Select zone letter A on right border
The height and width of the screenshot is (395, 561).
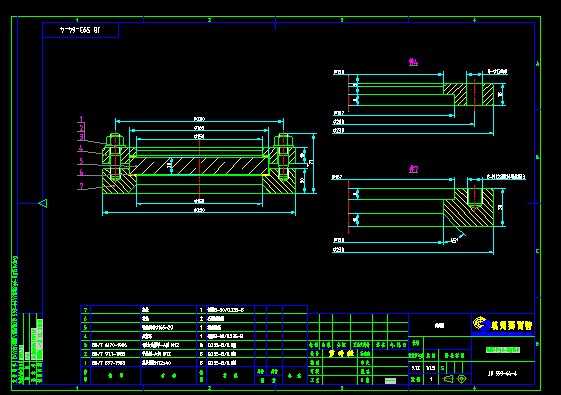coord(537,64)
